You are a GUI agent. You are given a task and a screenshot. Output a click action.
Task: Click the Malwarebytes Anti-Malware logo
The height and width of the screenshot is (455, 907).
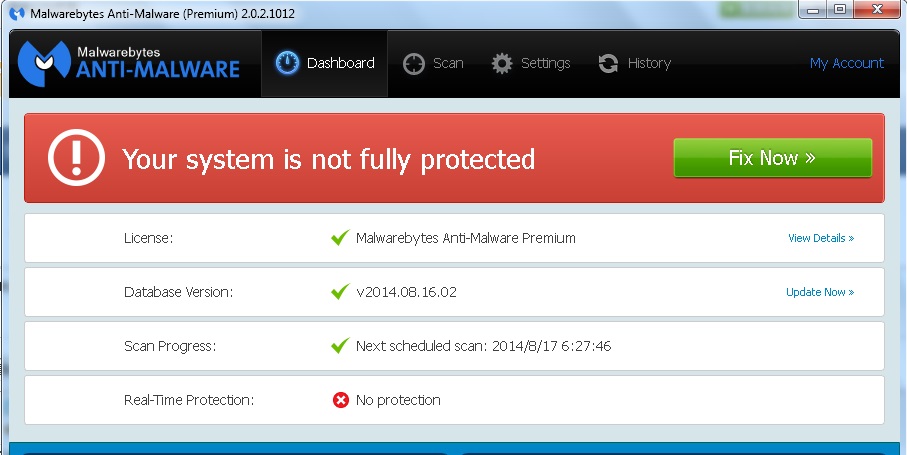[130, 62]
